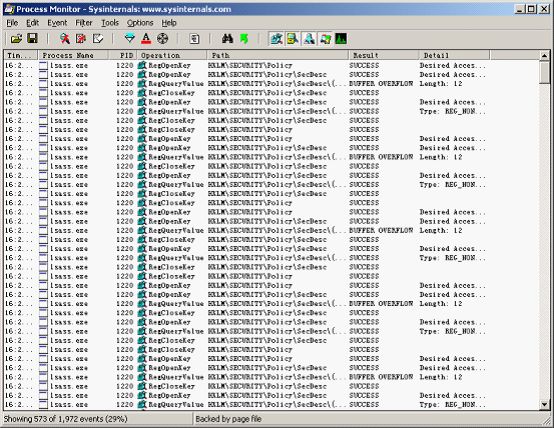Screen dimensions: 554x428
Task: Open Highlight settings with the red A icon
Action: [146, 39]
